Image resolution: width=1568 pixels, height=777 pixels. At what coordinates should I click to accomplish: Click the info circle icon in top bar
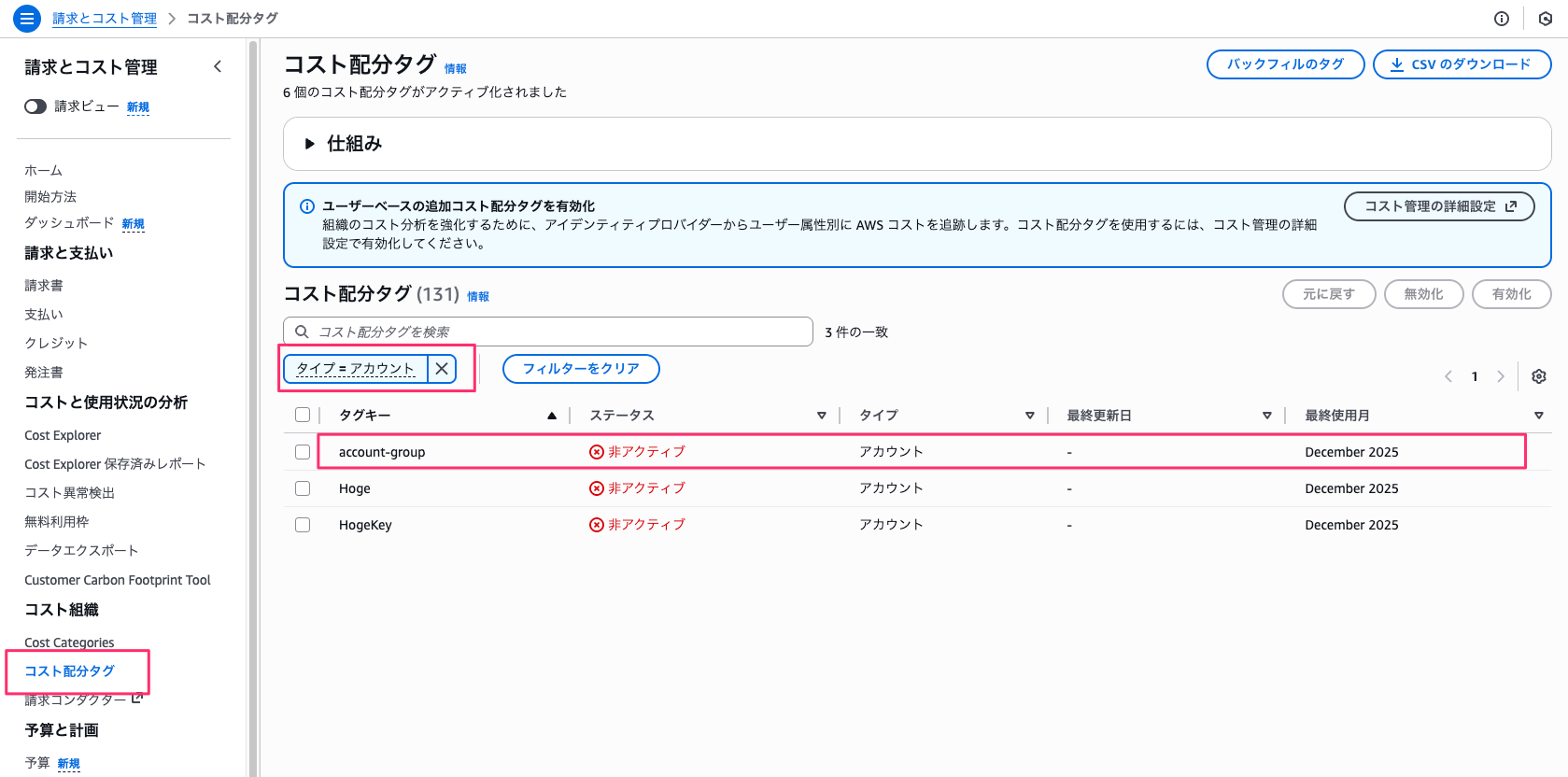click(1502, 19)
